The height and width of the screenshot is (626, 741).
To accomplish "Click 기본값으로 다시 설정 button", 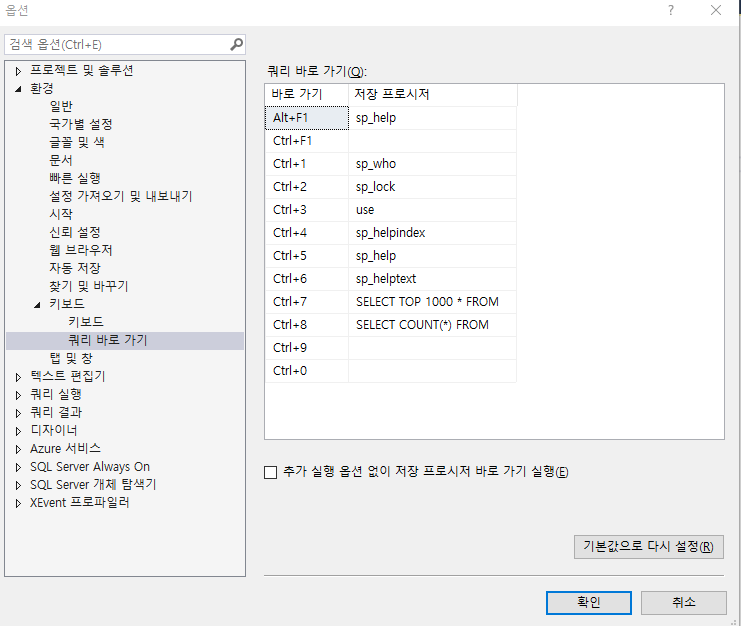I will pyautogui.click(x=649, y=547).
